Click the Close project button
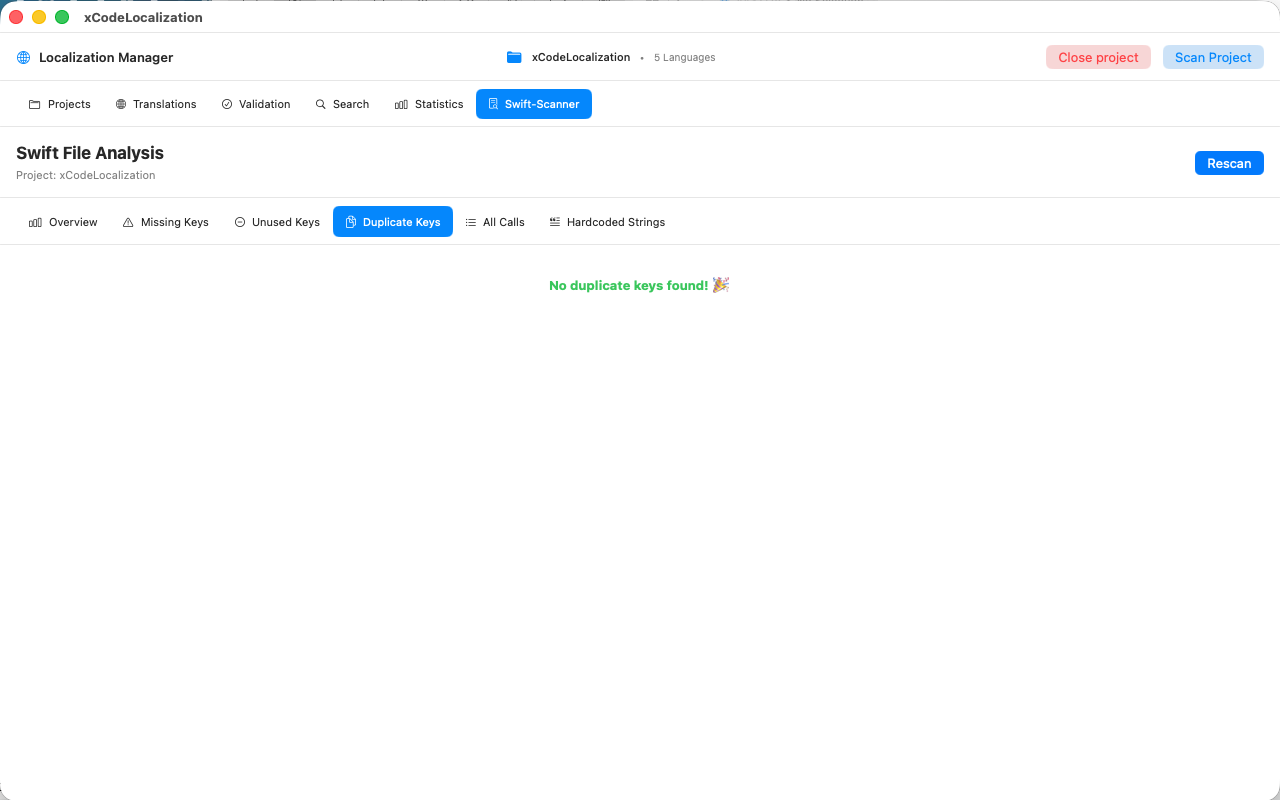The width and height of the screenshot is (1280, 800). [1098, 57]
